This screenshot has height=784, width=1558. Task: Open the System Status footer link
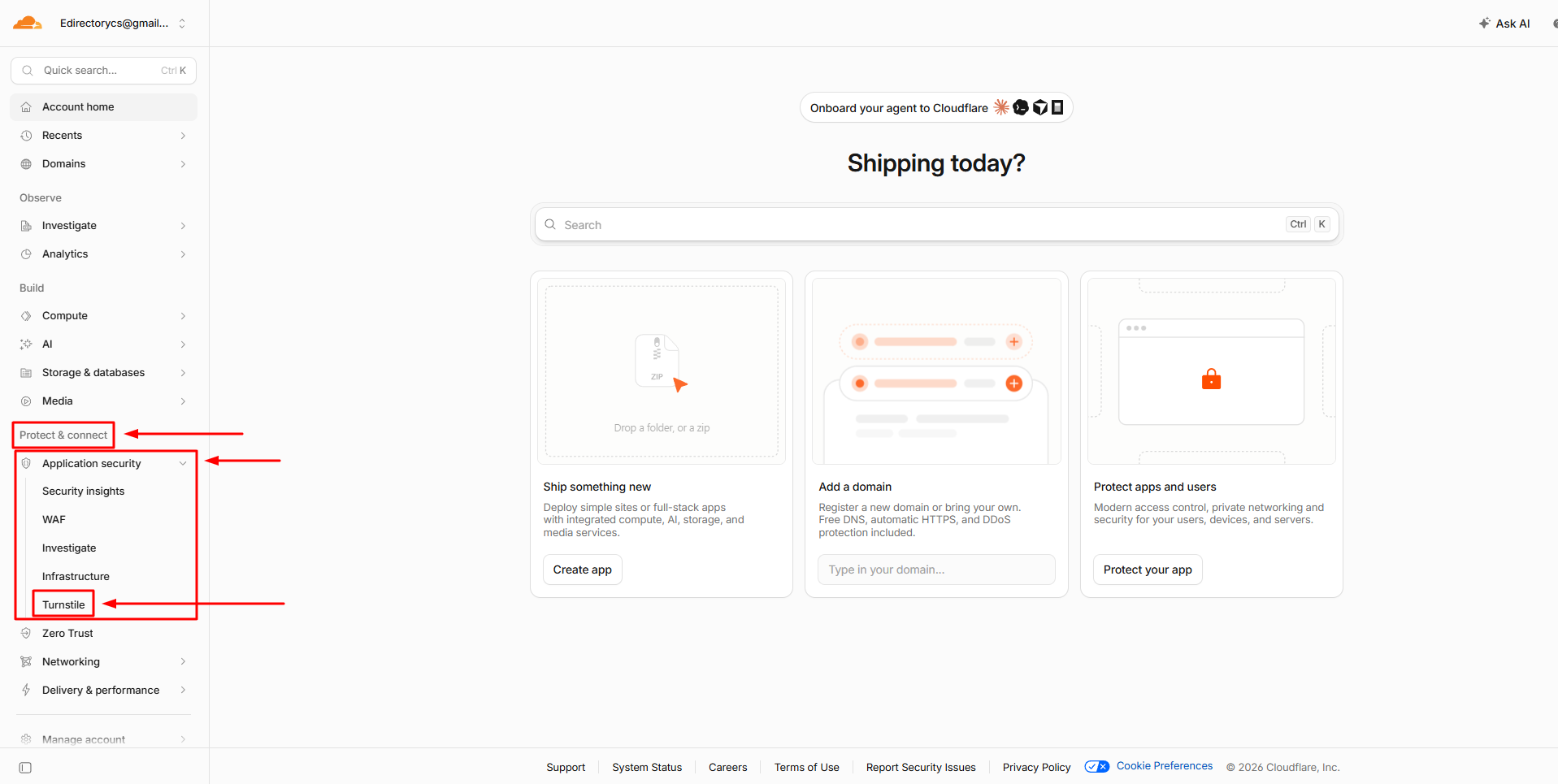coord(647,768)
